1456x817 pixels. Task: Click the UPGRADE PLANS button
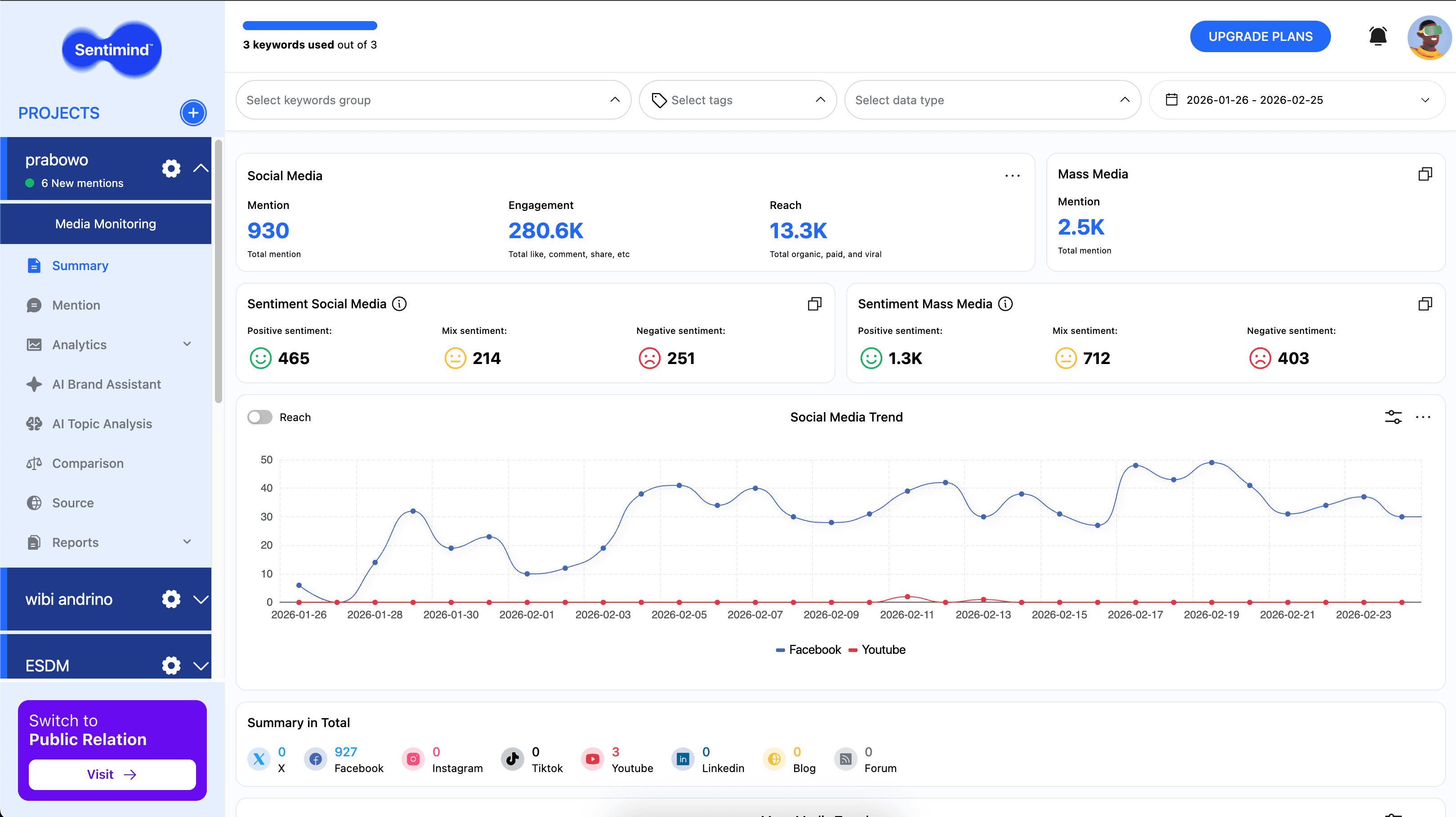click(1260, 37)
